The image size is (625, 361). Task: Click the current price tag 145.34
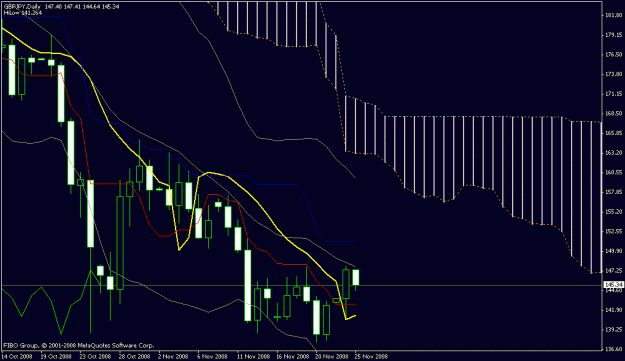click(x=614, y=284)
